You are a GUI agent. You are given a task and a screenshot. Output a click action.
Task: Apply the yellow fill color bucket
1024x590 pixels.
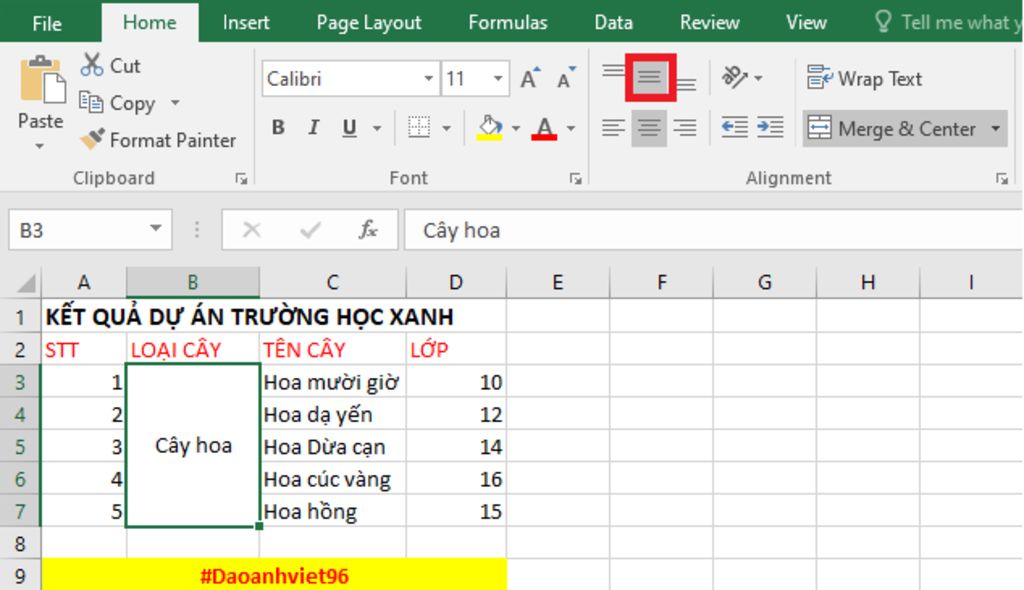coord(490,127)
